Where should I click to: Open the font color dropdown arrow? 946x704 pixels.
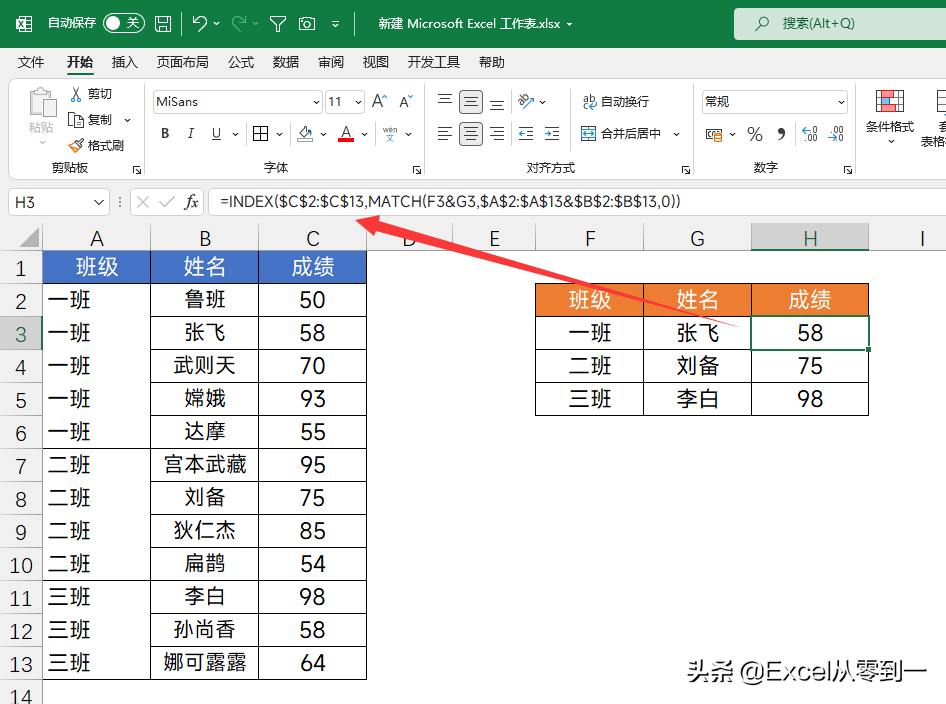click(364, 134)
